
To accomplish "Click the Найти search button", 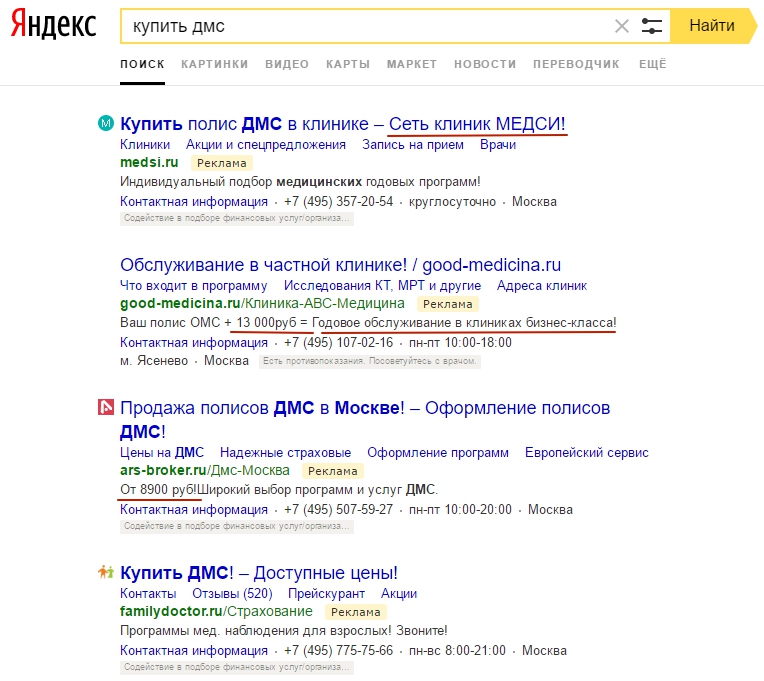I will point(712,26).
